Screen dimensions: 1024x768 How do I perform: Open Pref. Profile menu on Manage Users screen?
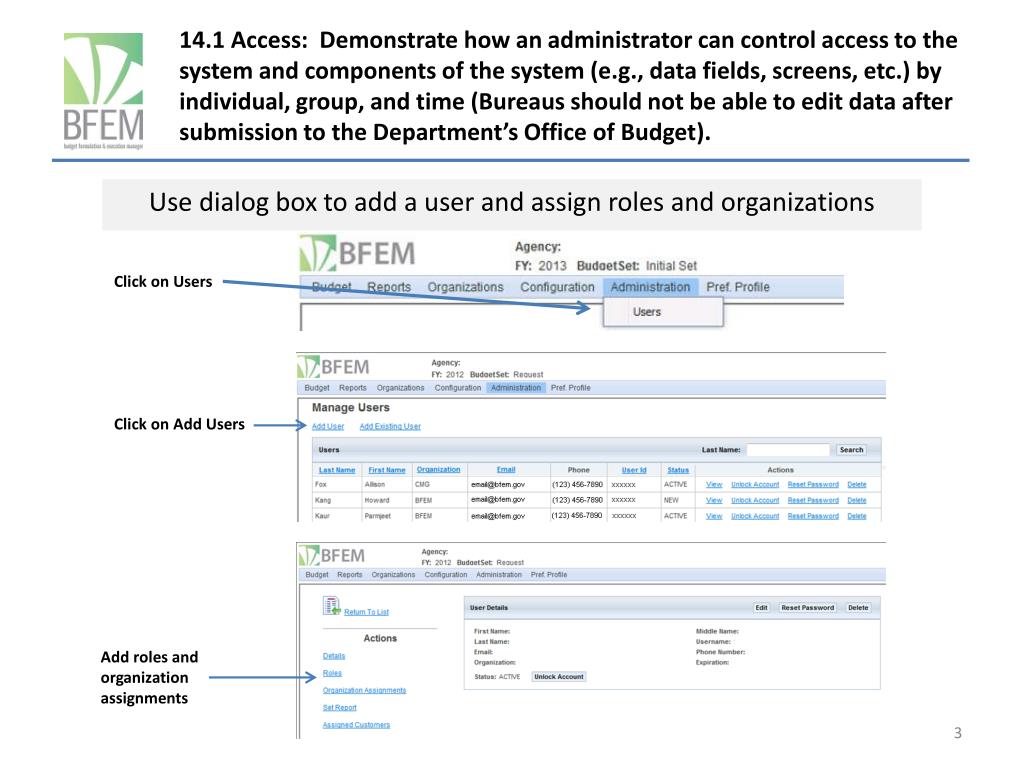pyautogui.click(x=570, y=388)
